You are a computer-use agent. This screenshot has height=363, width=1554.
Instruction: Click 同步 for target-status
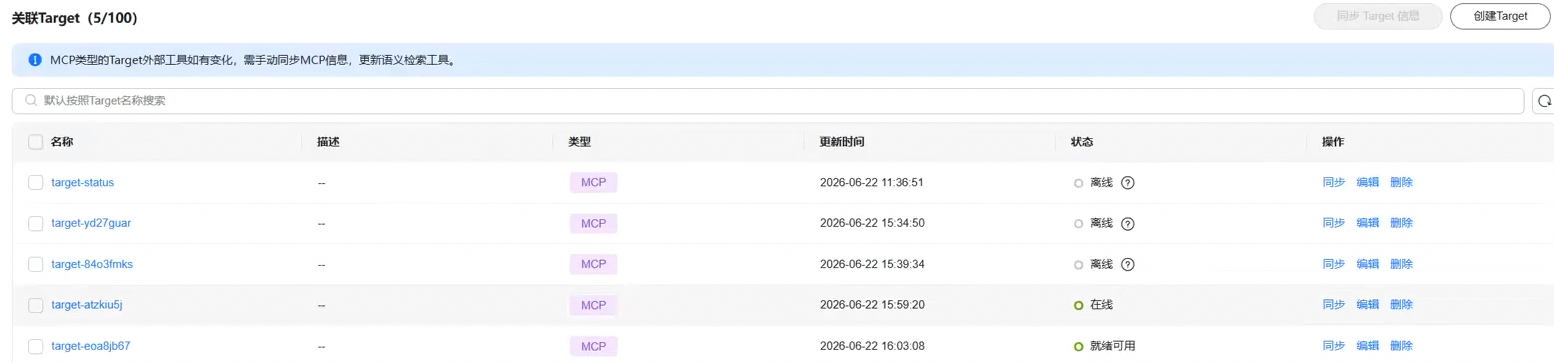[1333, 183]
